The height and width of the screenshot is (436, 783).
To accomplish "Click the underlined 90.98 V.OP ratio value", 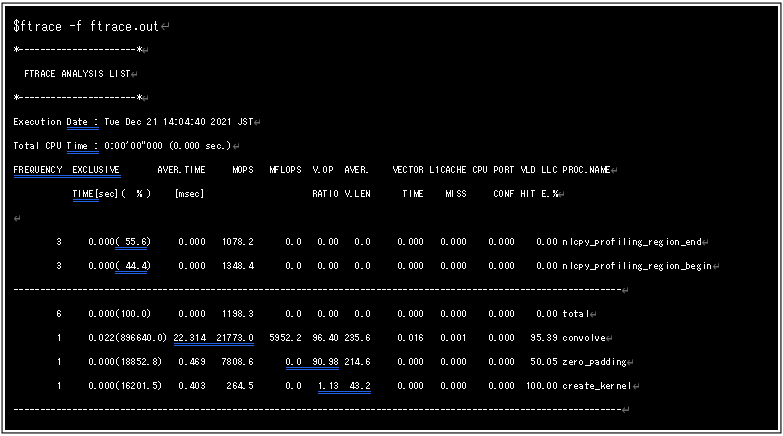I will [325, 362].
